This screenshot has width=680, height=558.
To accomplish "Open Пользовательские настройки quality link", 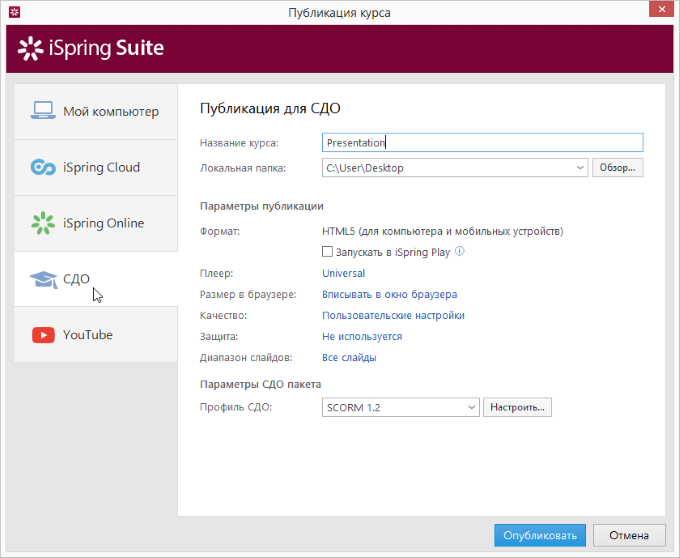I will 393,316.
